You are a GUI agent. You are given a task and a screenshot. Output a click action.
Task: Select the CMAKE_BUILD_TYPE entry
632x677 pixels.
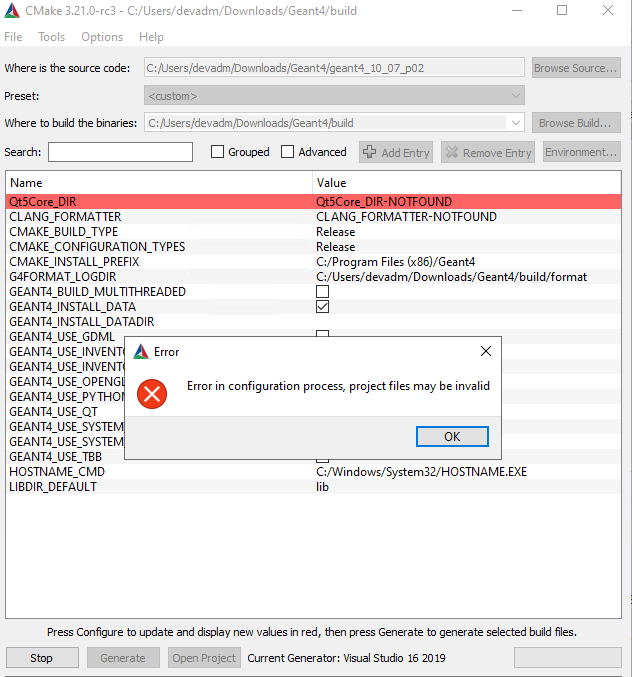[63, 232]
